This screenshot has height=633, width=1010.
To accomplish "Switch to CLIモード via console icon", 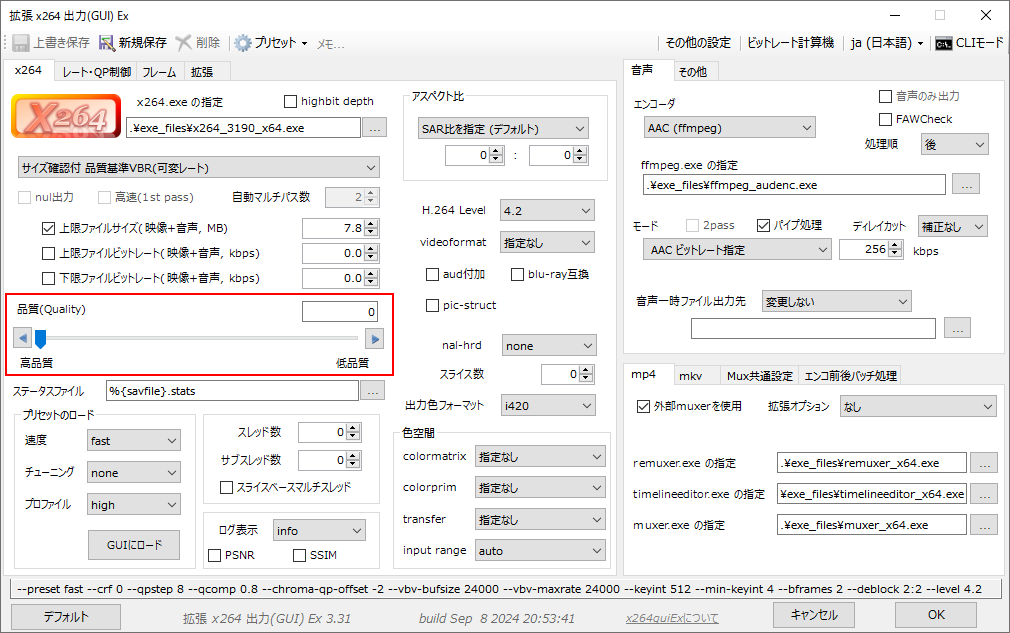I will click(x=942, y=43).
